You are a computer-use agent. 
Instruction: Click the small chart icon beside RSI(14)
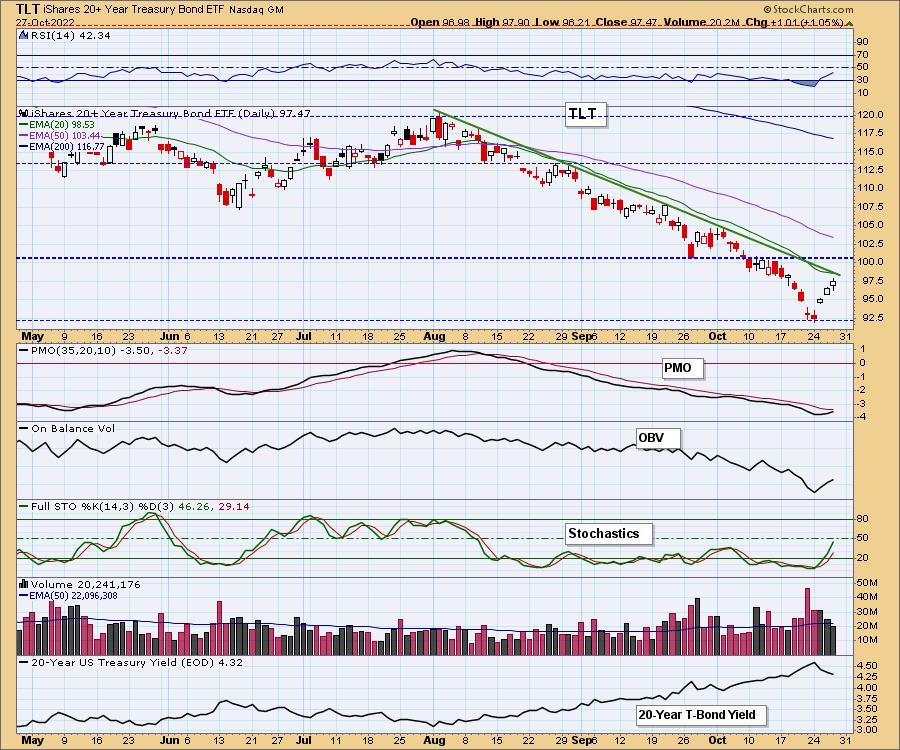[x=24, y=35]
